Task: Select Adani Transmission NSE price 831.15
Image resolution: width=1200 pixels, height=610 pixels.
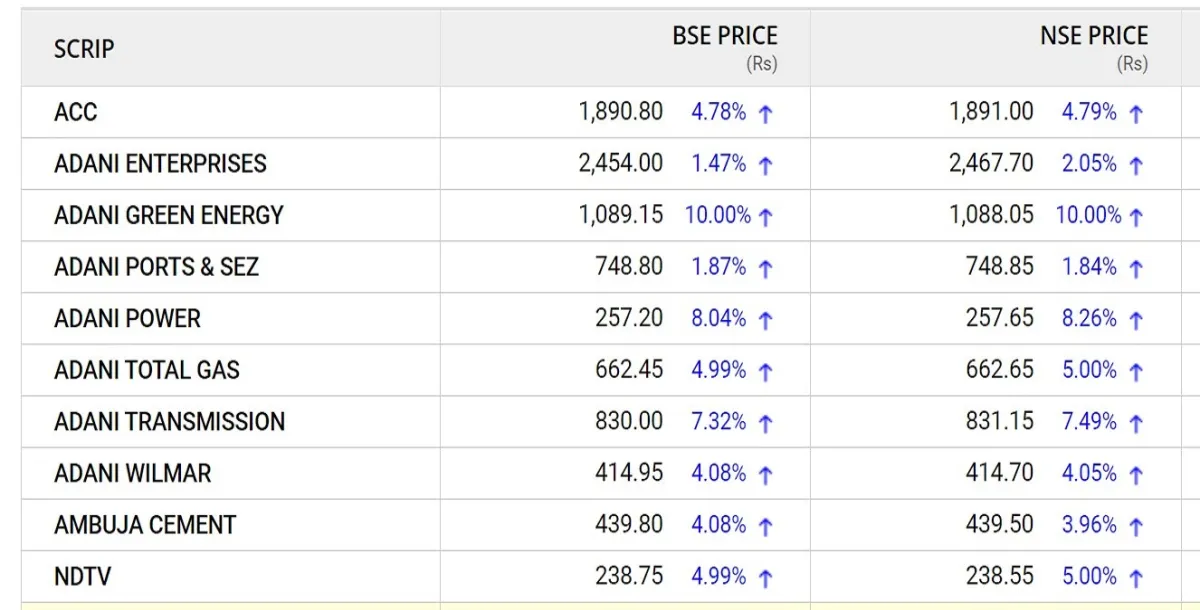Action: tap(1000, 422)
